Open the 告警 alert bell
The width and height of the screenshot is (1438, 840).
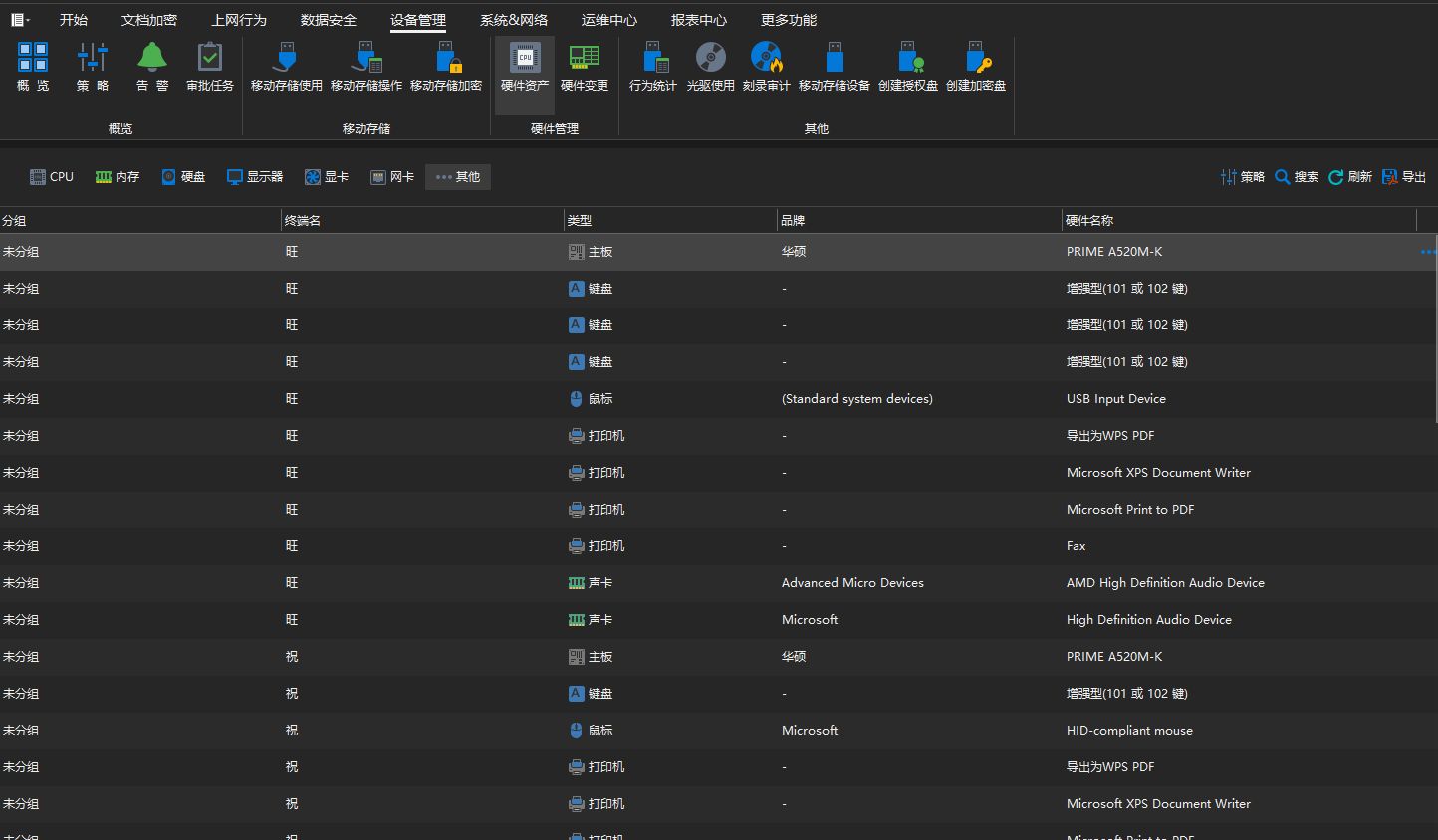pos(152,67)
